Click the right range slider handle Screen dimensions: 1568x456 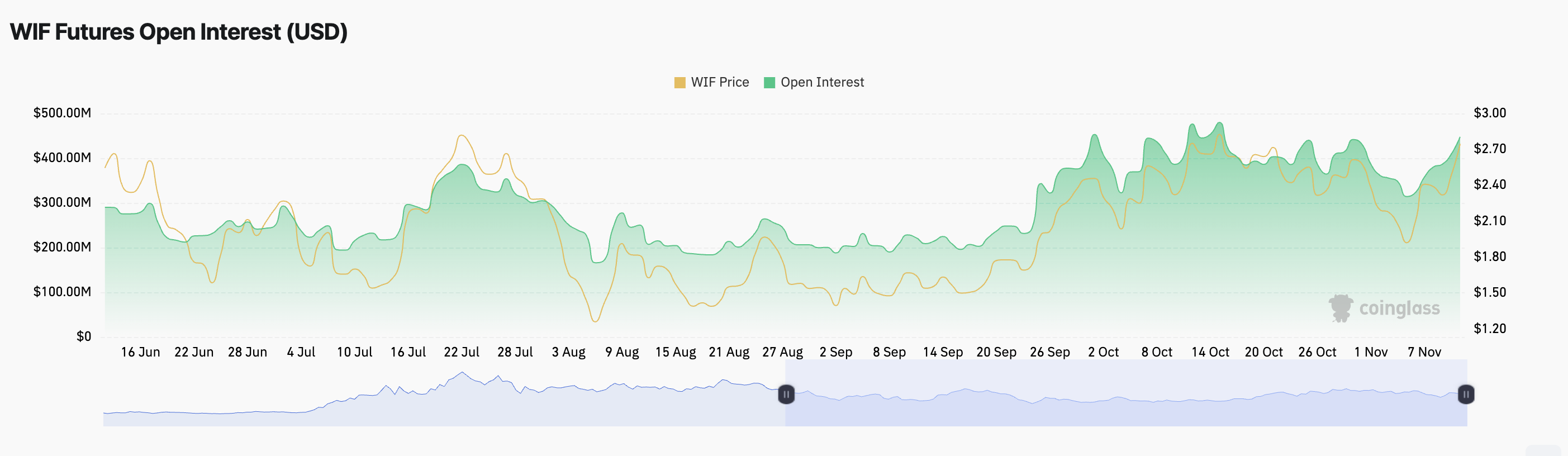[1466, 395]
